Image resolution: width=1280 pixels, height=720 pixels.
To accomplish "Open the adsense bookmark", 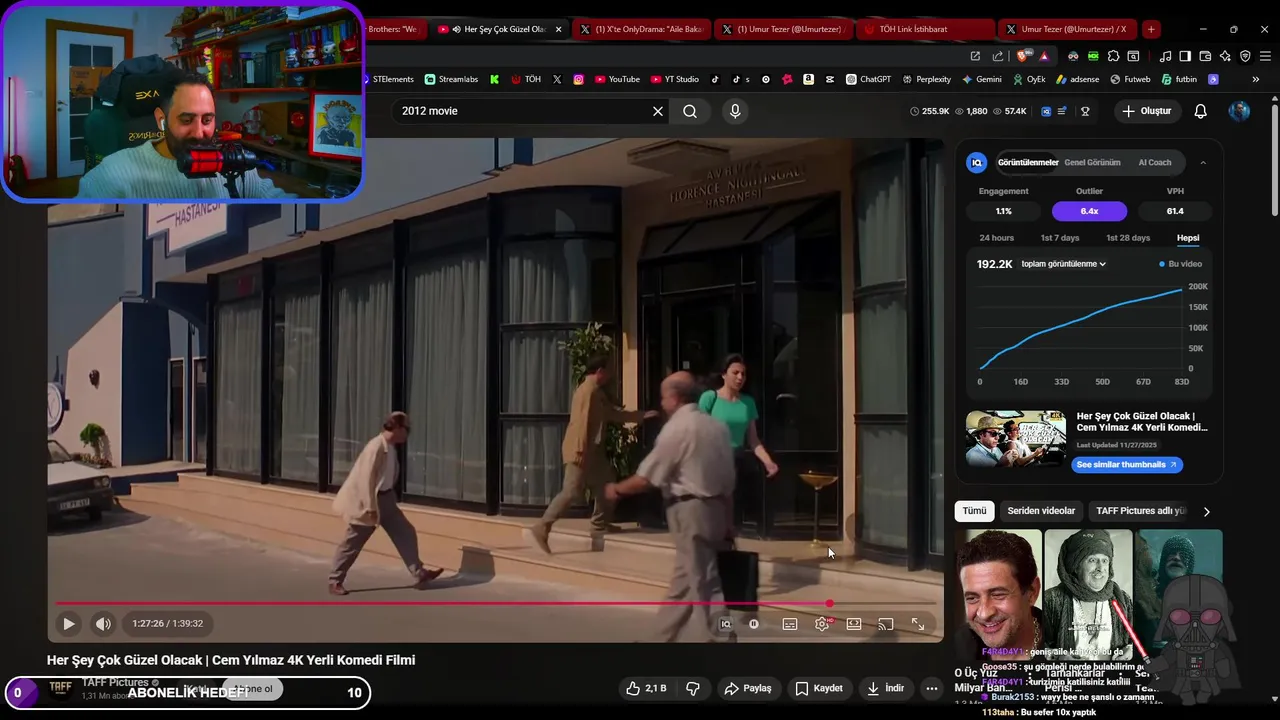I will click(1077, 79).
